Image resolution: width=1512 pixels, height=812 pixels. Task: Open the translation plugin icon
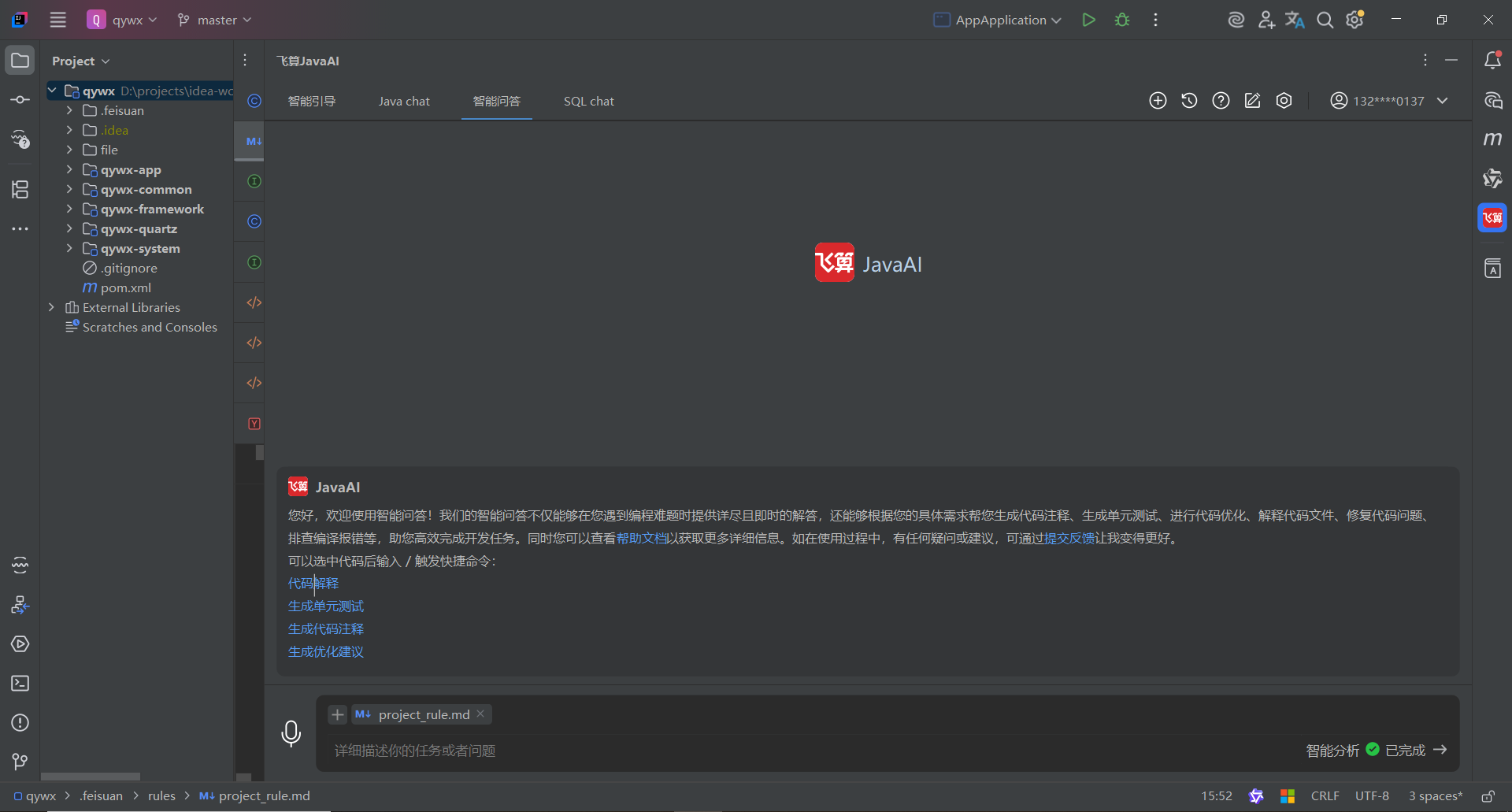[1295, 20]
